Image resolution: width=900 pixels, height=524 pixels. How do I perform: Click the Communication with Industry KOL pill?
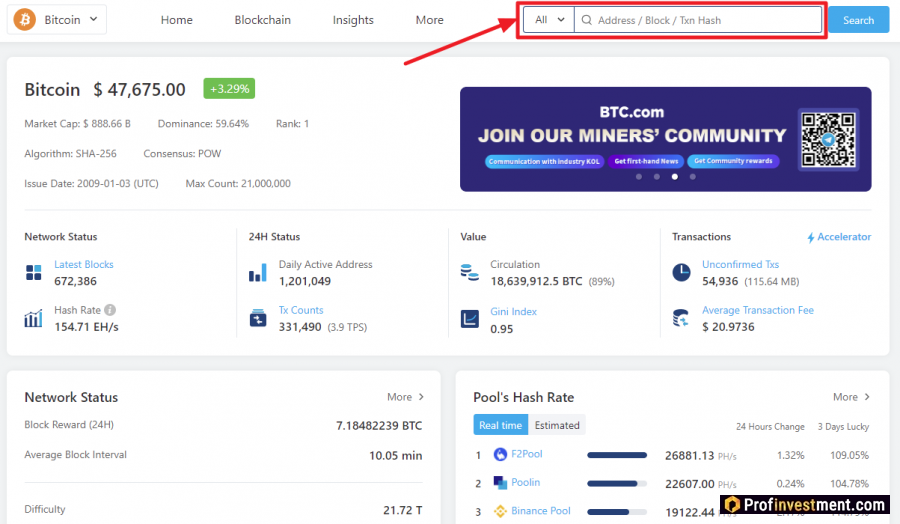click(544, 161)
